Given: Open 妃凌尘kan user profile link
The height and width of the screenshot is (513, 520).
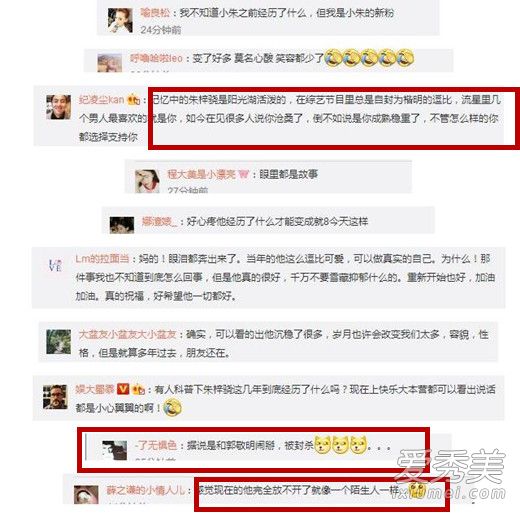Looking at the screenshot, I should point(102,99).
